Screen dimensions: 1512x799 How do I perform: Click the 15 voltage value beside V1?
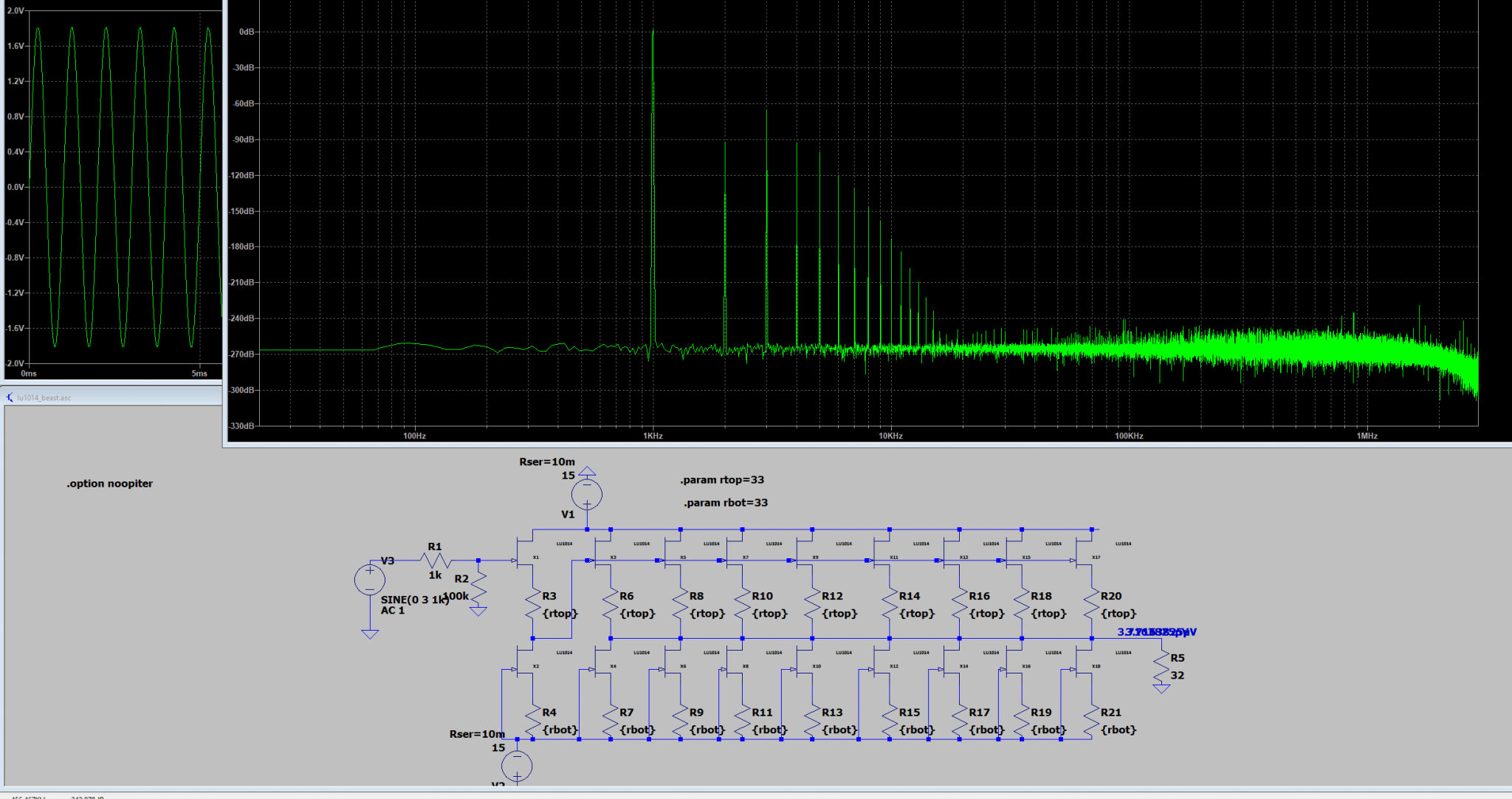[x=568, y=476]
